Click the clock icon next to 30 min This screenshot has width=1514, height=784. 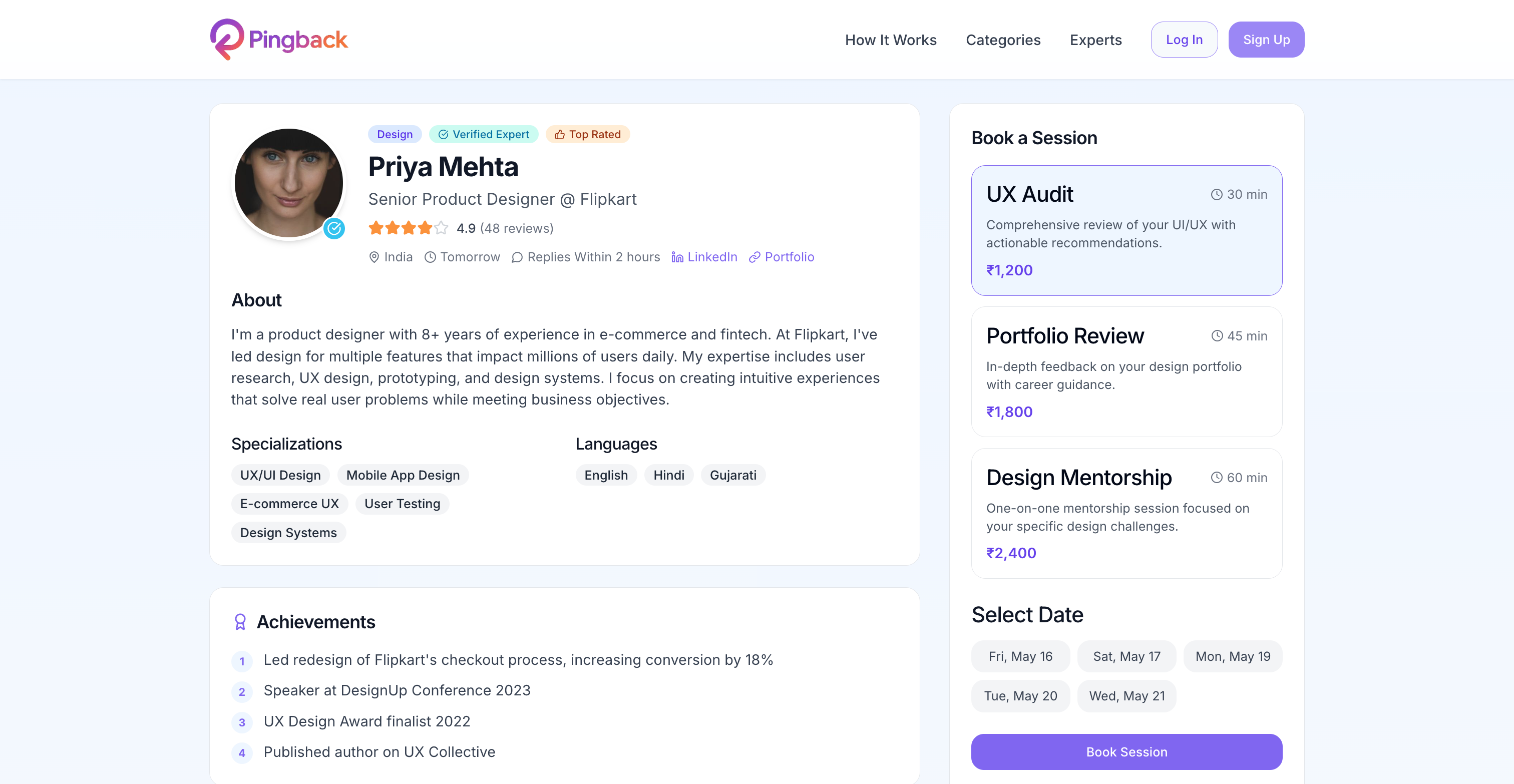pyautogui.click(x=1216, y=195)
